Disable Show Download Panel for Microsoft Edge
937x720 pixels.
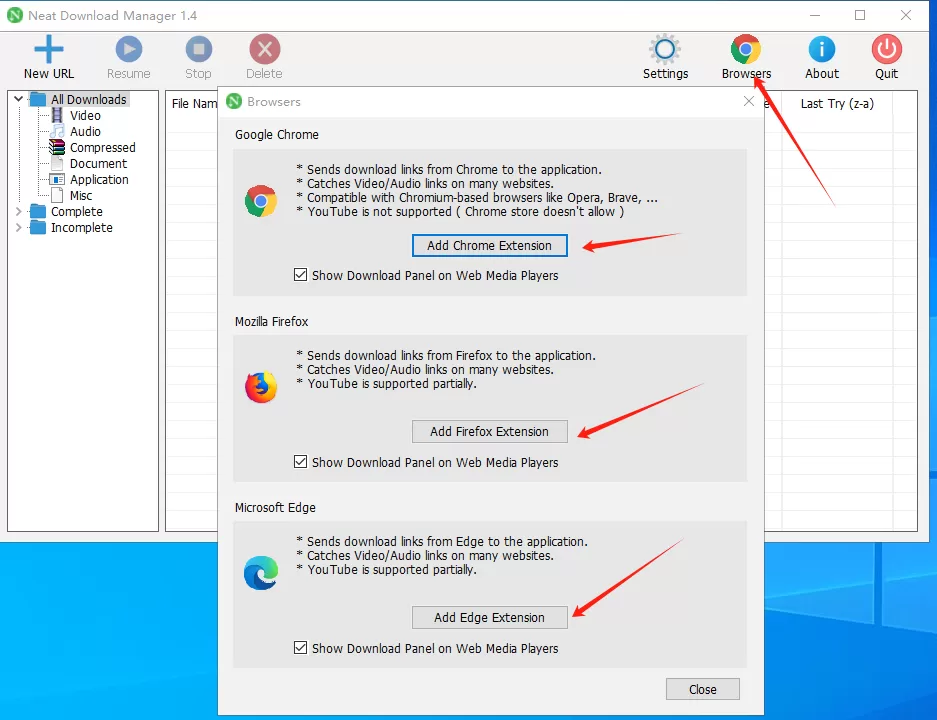tap(301, 648)
